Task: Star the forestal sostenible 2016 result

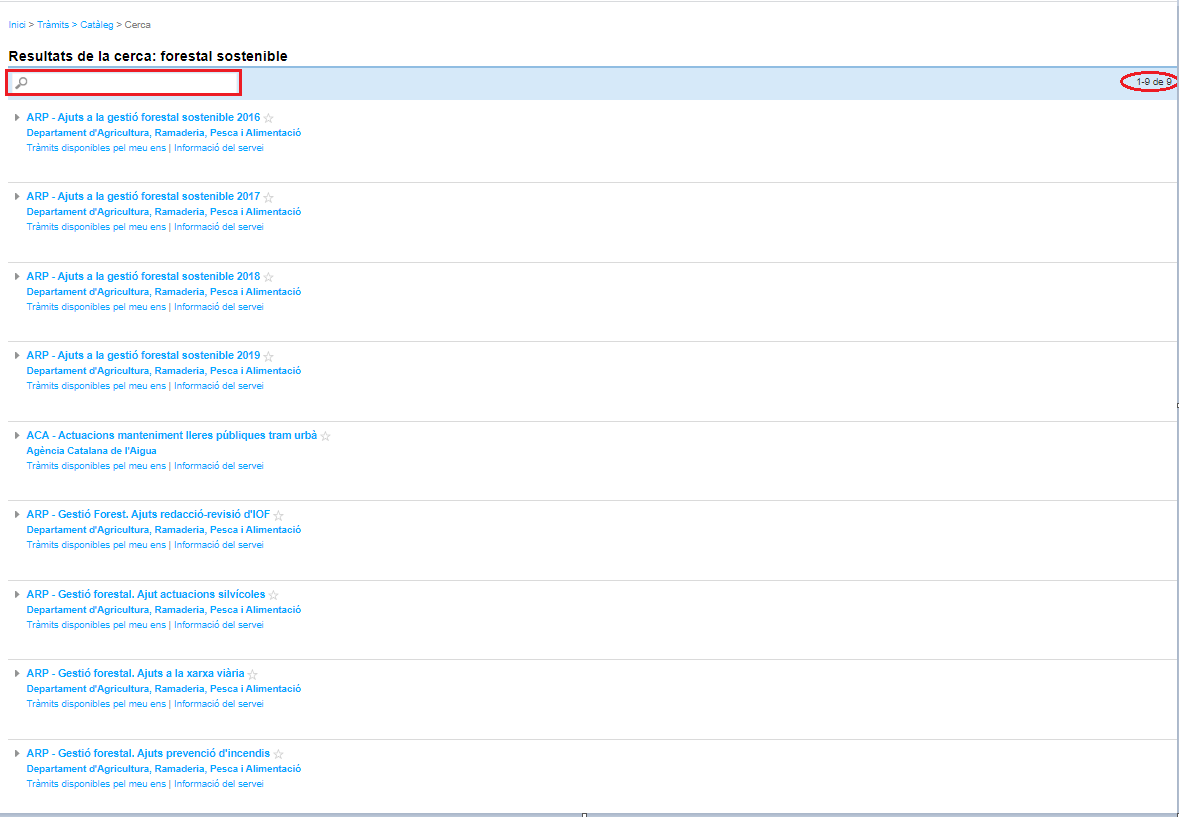Action: [x=268, y=118]
